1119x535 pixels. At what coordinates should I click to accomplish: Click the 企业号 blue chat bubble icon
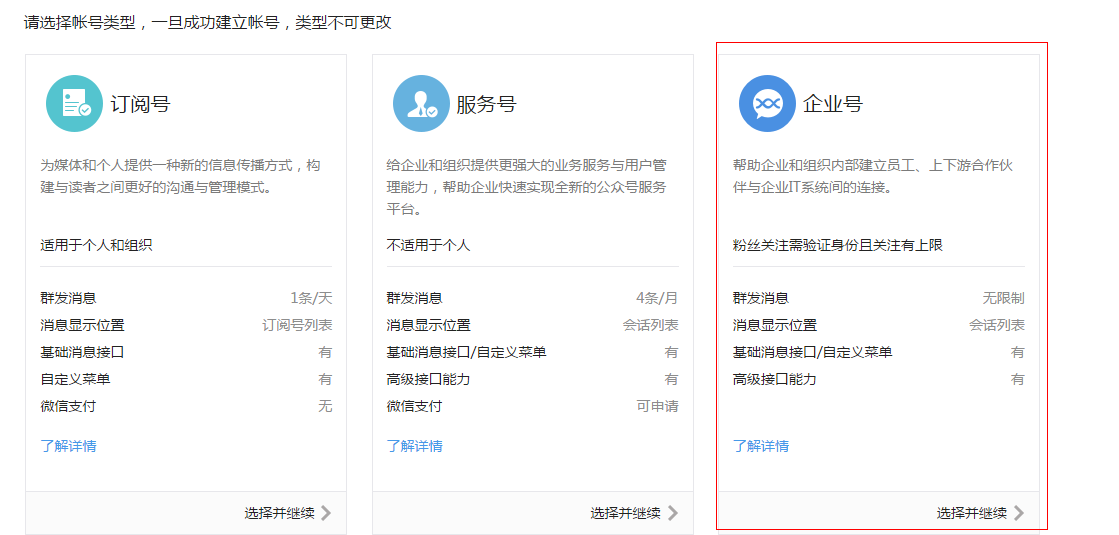(767, 103)
